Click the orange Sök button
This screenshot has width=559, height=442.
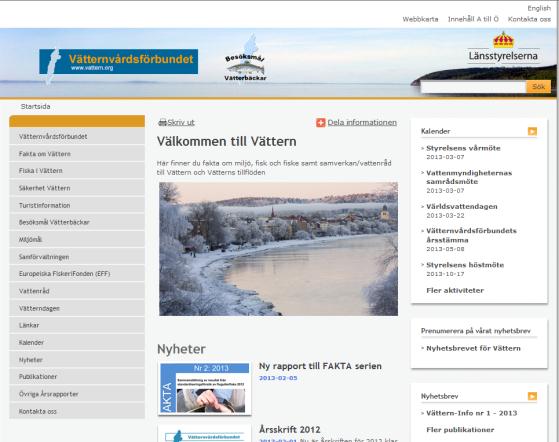pos(538,87)
